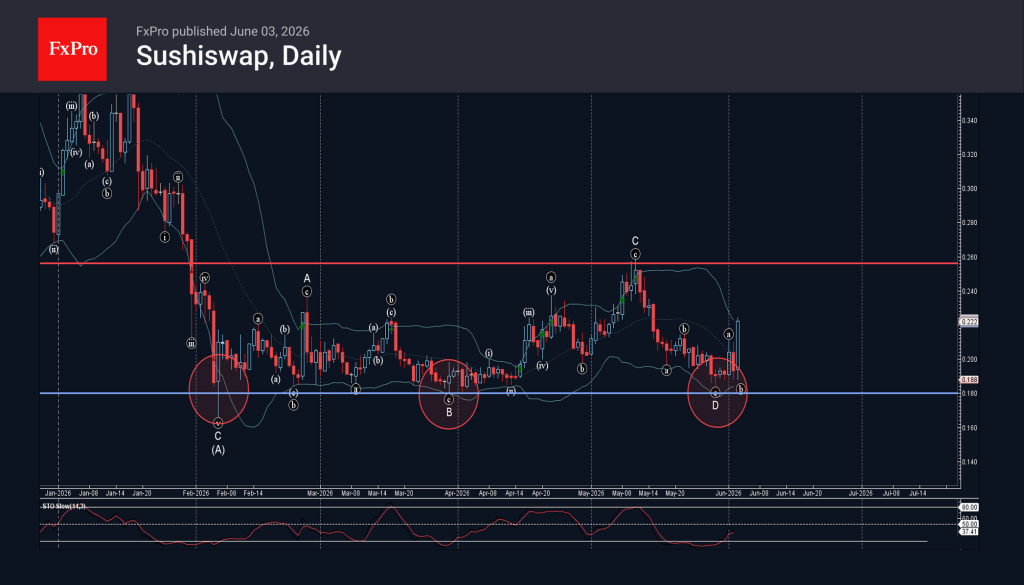Image resolution: width=1024 pixels, height=585 pixels.
Task: Click the Jun-08 date label
Action: tap(759, 494)
